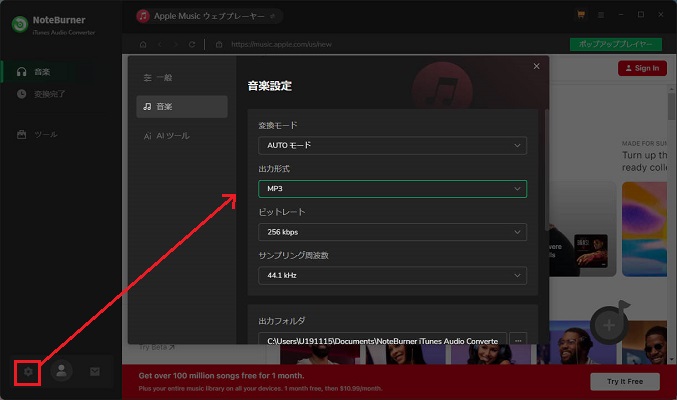677x400 pixels.
Task: Open the user account profile icon
Action: (x=61, y=371)
